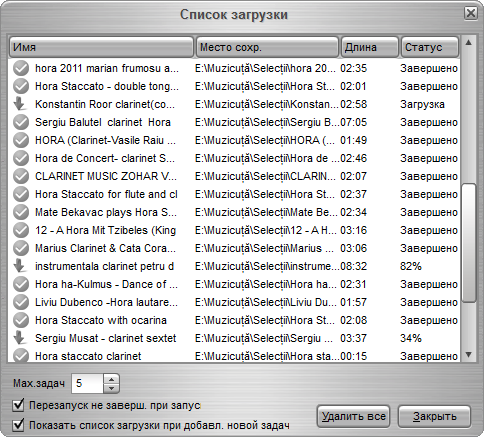Image resolution: width=484 pixels, height=437 pixels.
Task: Toggle the Перезапуск не заверш. при запус checkbox
Action: (18, 405)
